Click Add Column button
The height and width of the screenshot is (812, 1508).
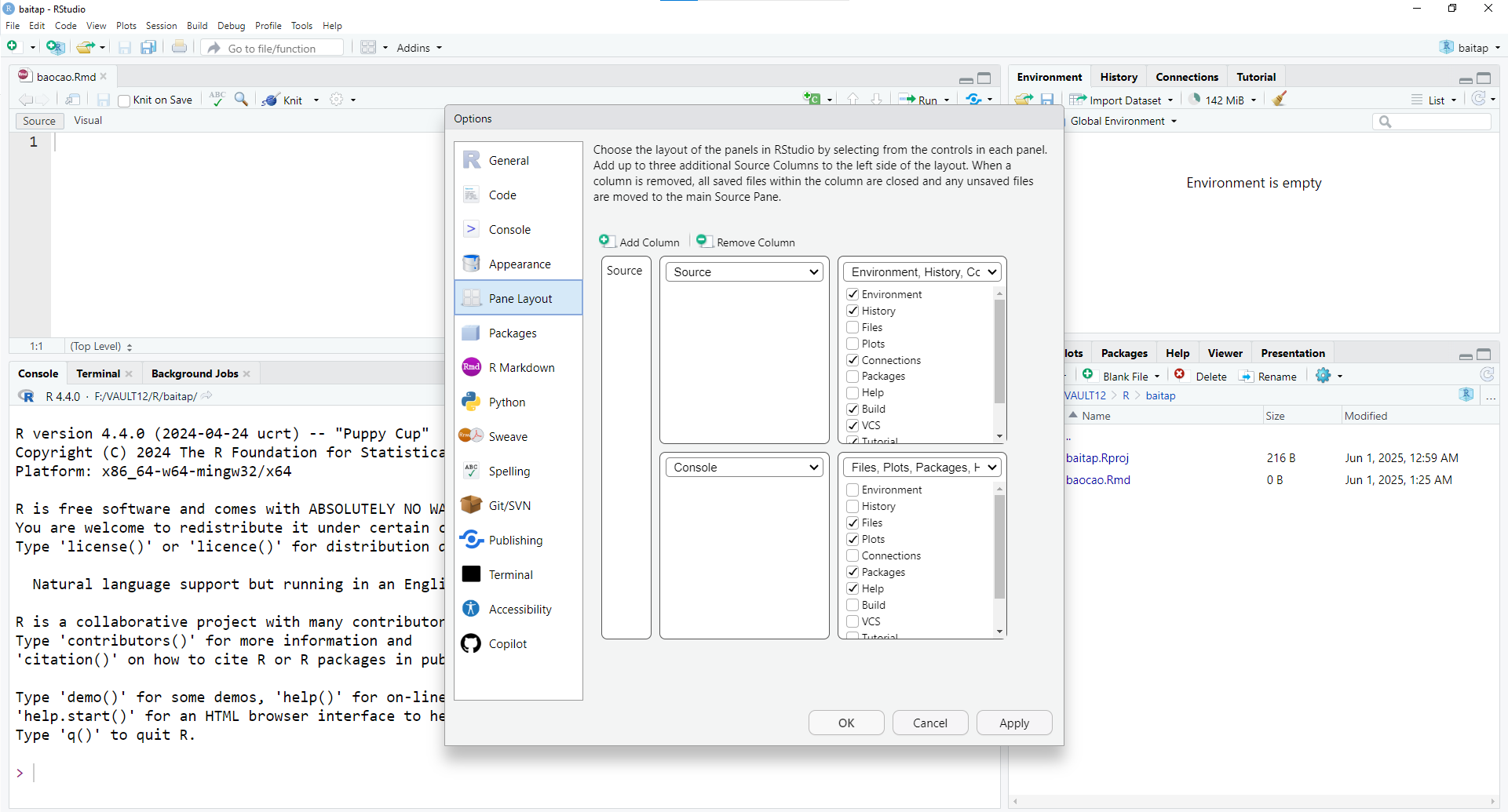(x=640, y=242)
